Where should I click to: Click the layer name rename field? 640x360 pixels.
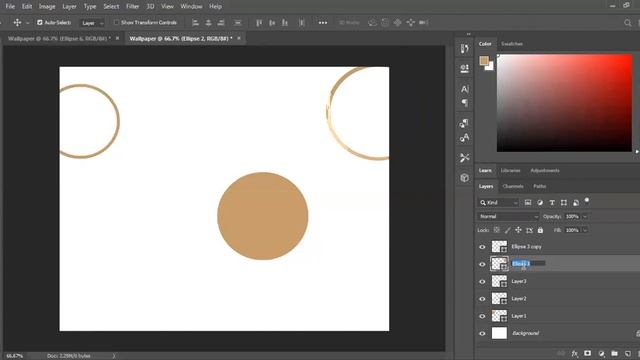click(x=528, y=264)
